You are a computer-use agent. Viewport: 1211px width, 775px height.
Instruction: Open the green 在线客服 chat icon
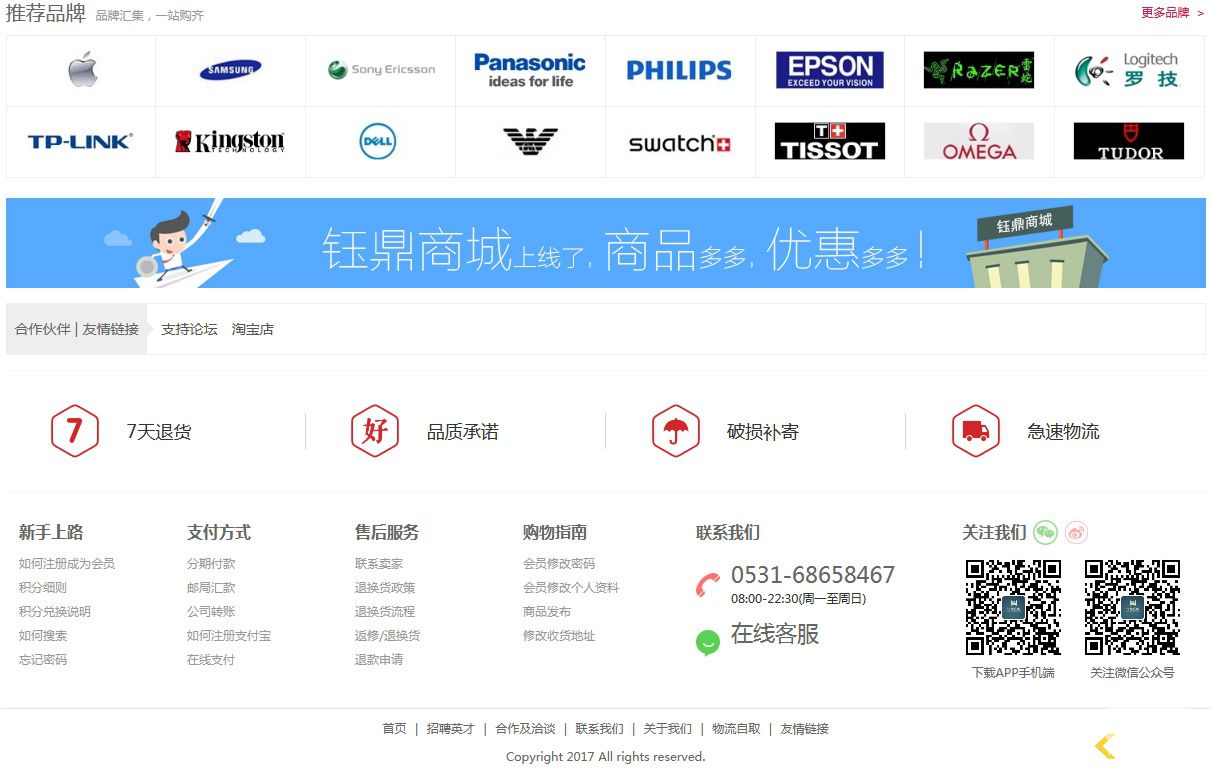(708, 642)
